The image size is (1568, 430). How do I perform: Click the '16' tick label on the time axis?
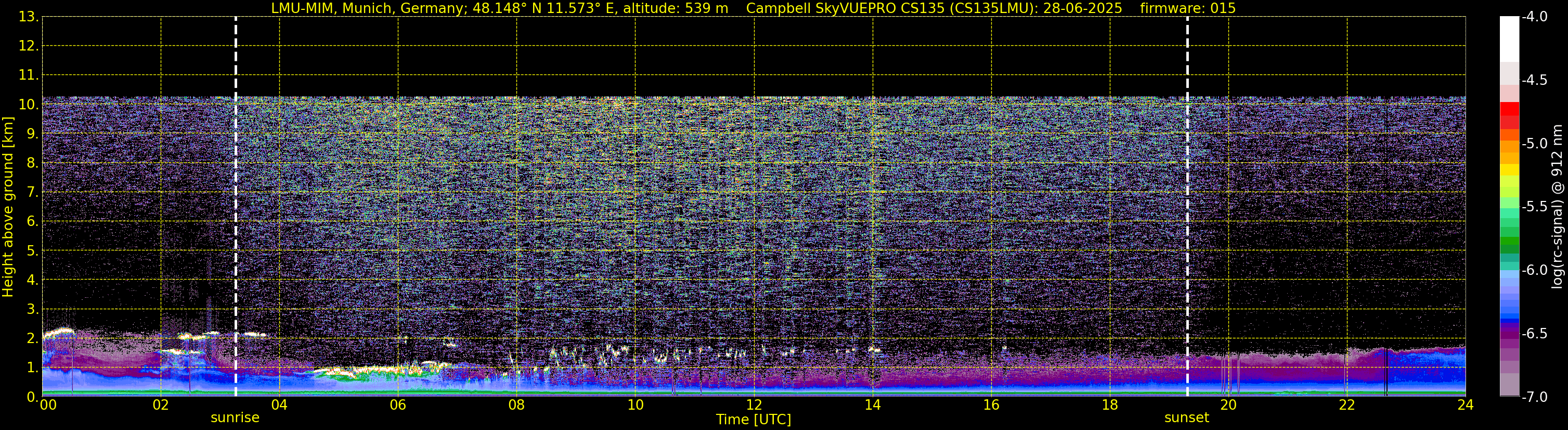click(x=992, y=405)
